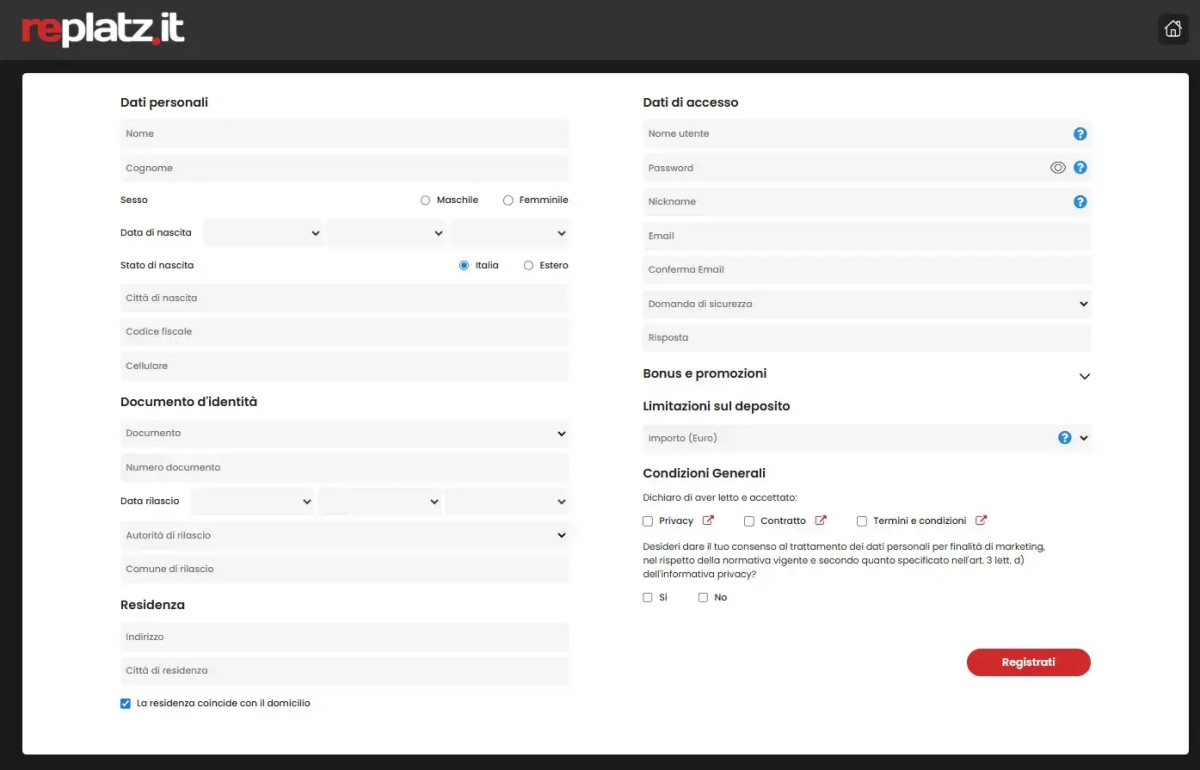Click the Registrati button

tap(1028, 662)
